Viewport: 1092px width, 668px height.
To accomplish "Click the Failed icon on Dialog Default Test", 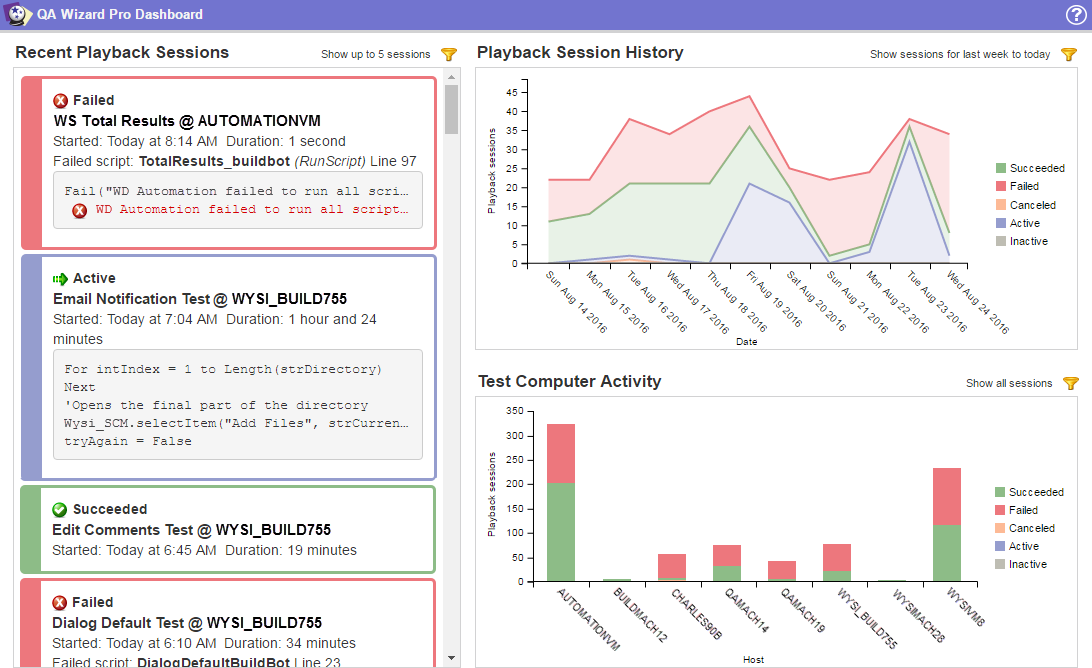I will point(60,602).
